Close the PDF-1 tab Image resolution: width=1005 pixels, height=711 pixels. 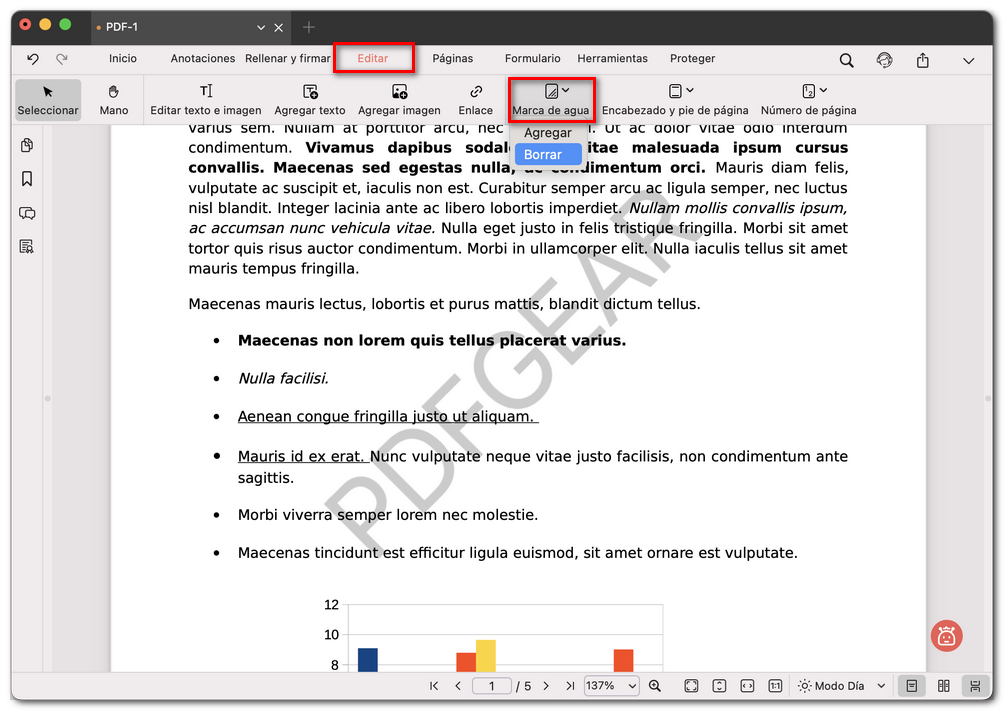pos(279,28)
